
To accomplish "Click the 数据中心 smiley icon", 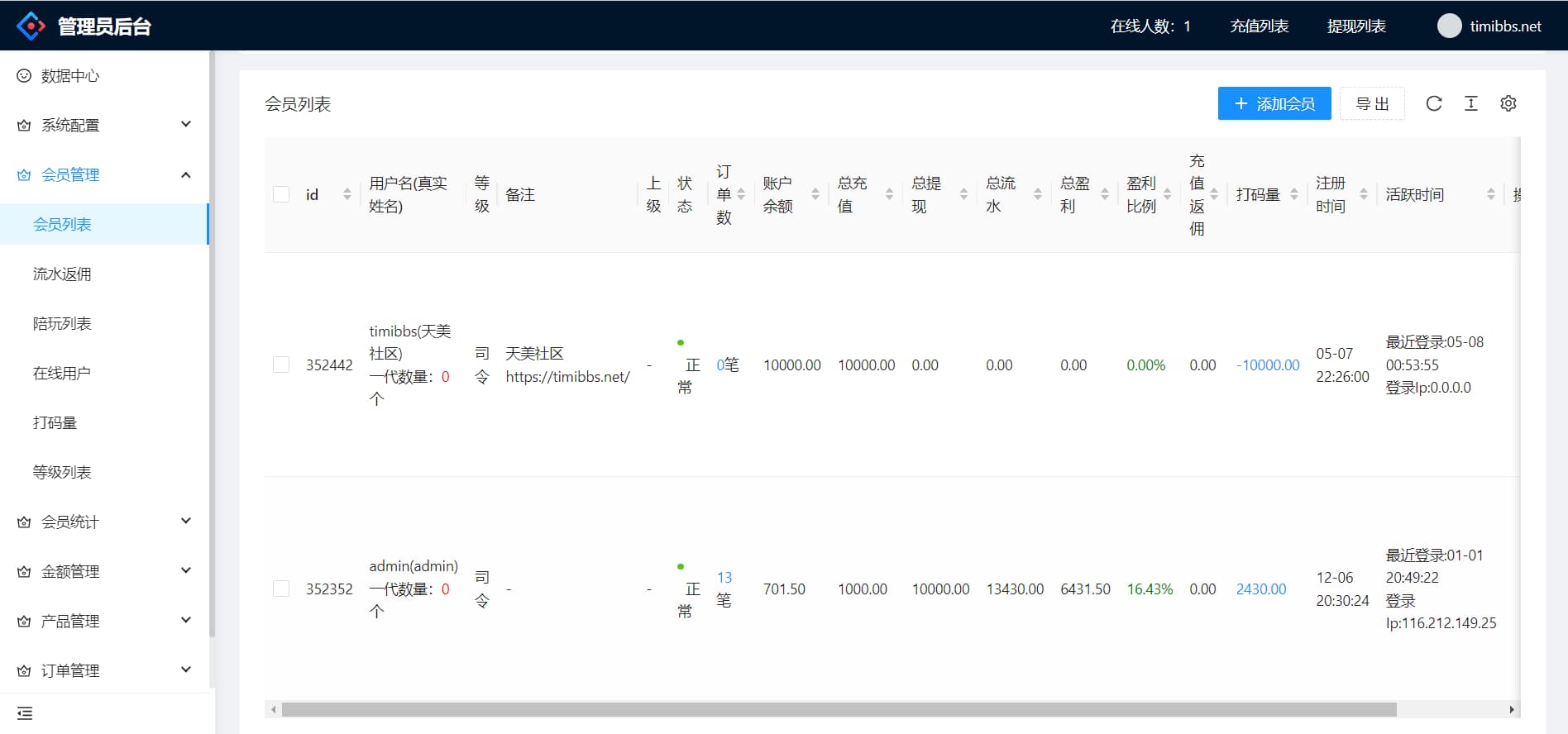I will (24, 76).
